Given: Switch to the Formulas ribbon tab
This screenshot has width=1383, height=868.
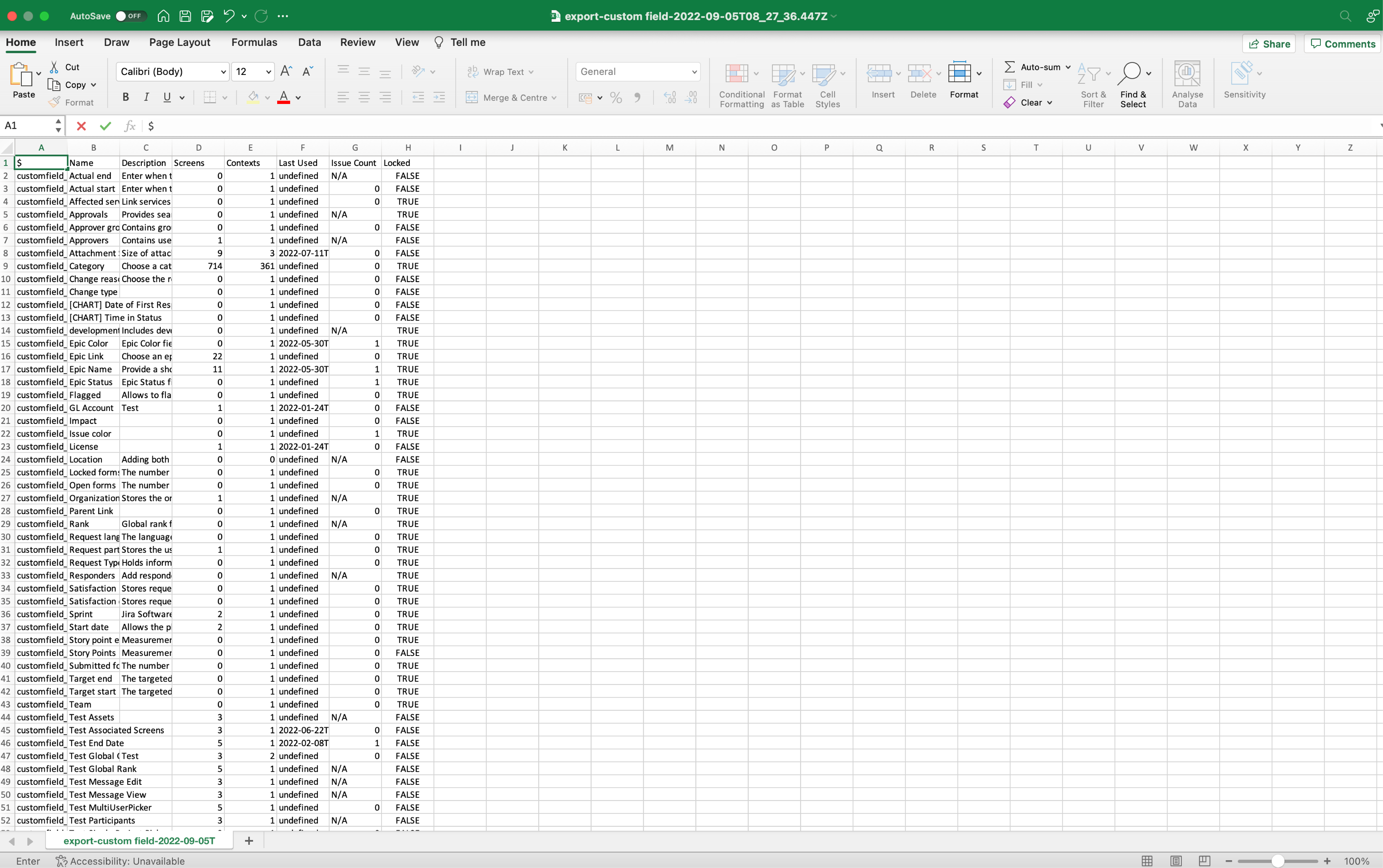Looking at the screenshot, I should 254,42.
